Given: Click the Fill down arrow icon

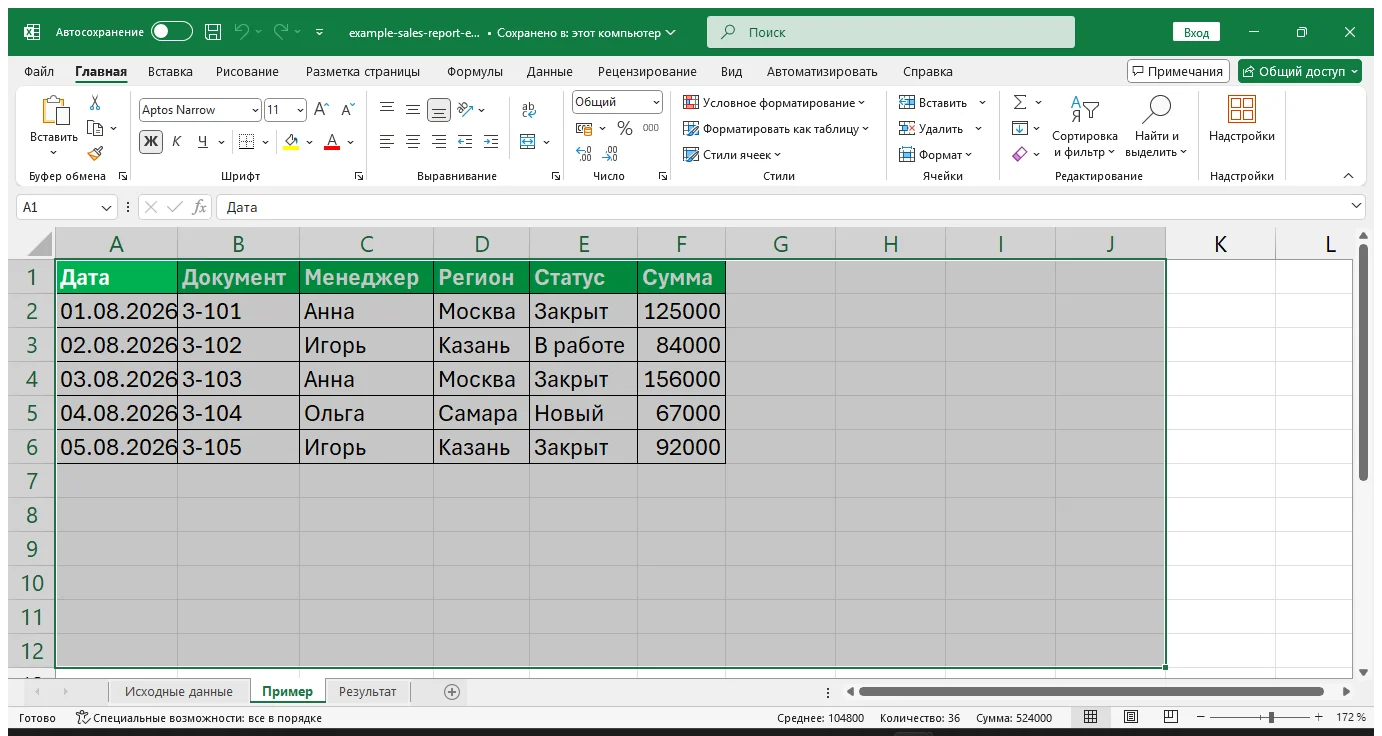Looking at the screenshot, I should 1020,128.
